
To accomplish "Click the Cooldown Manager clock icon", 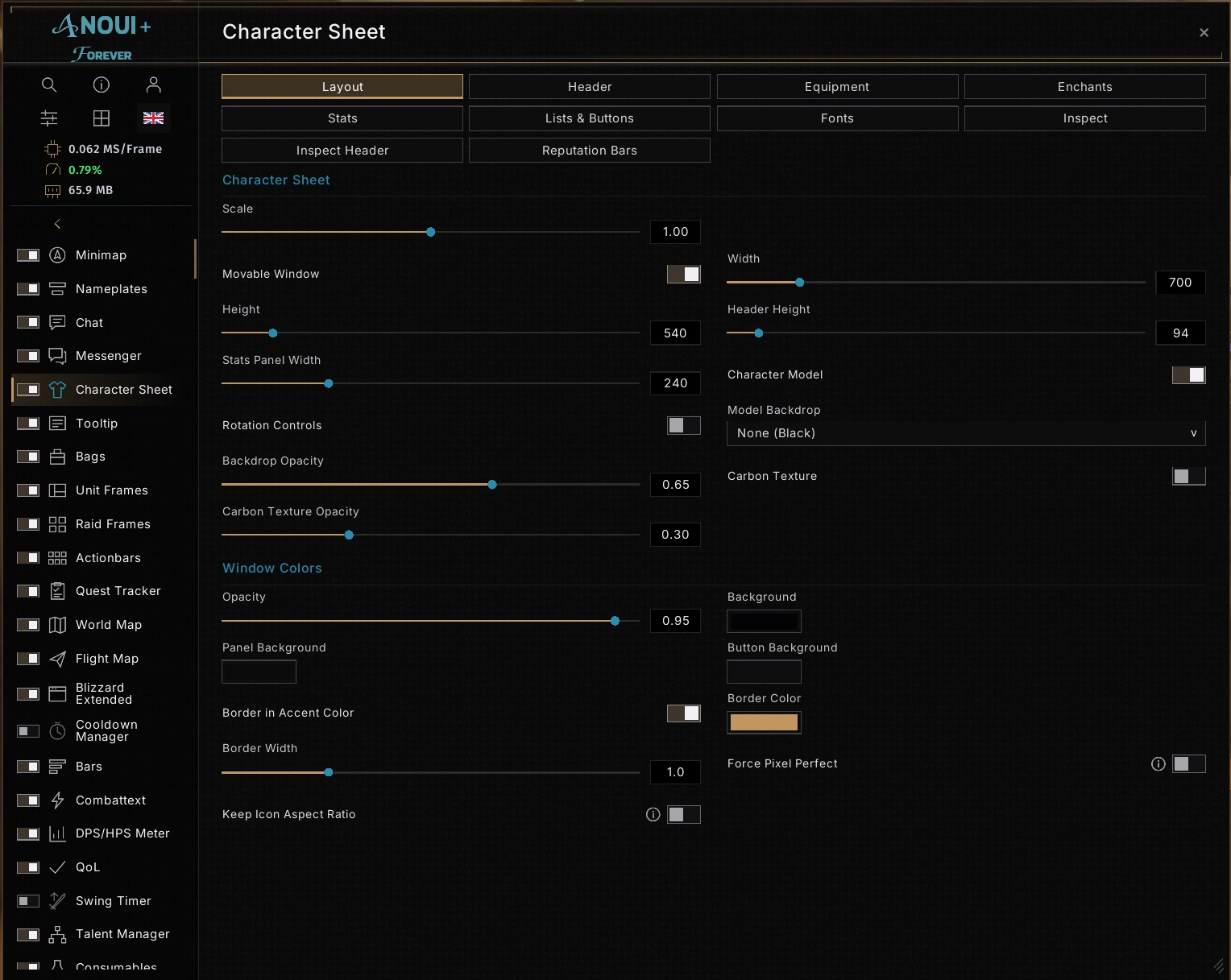I will point(57,731).
